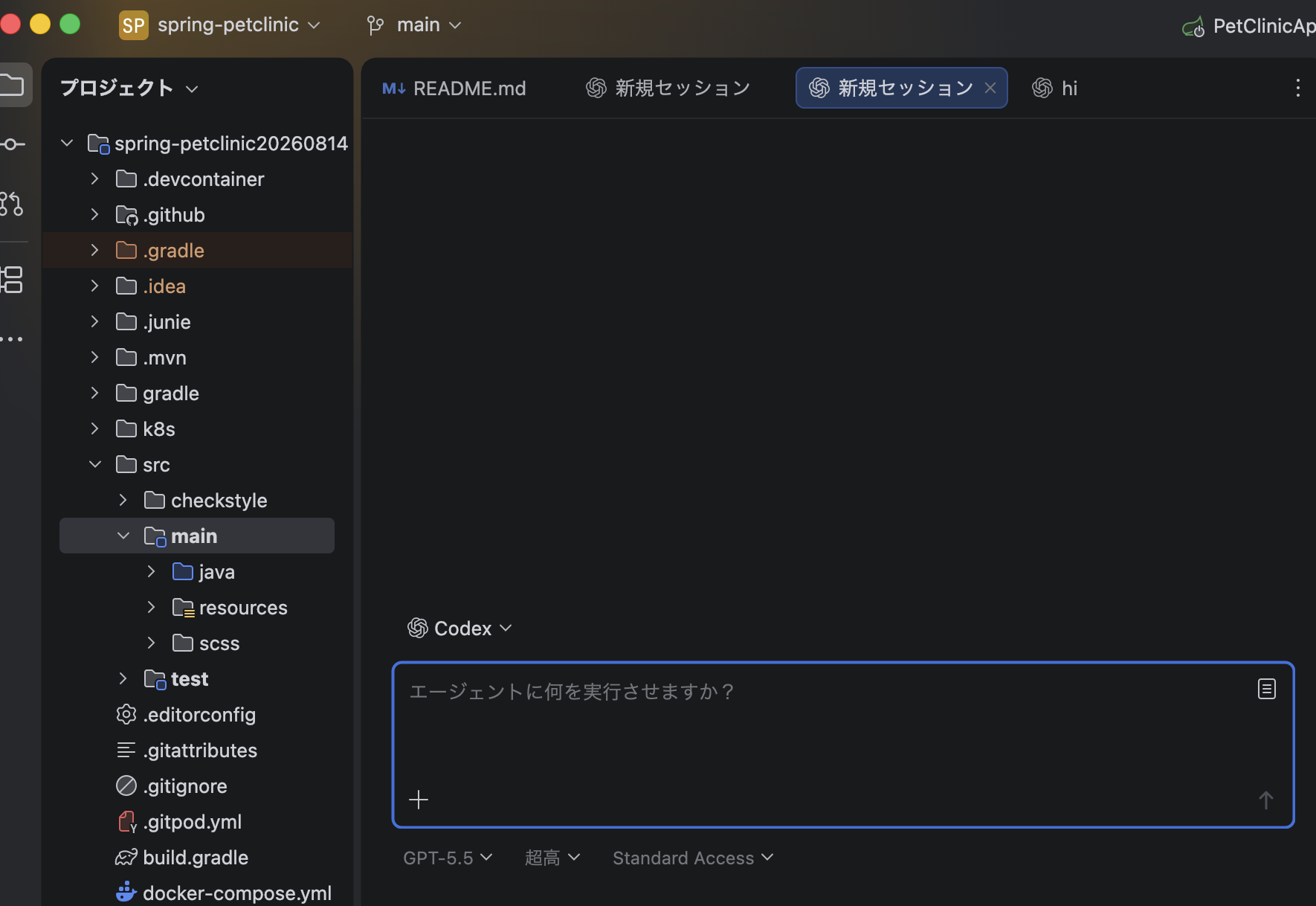Click the resources folder icon
The height and width of the screenshot is (906, 1316).
(x=183, y=608)
